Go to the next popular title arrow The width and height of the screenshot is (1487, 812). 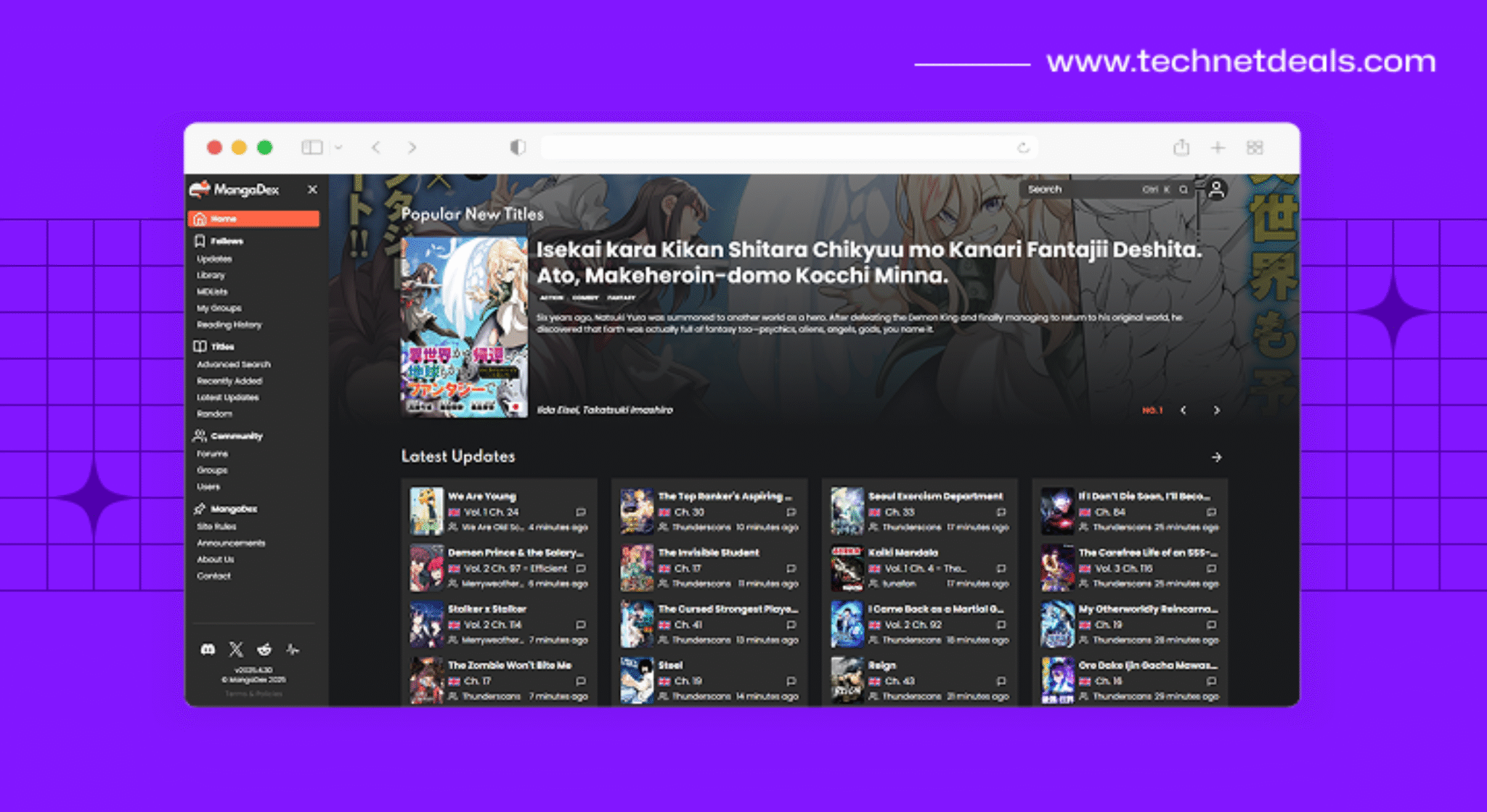1216,411
